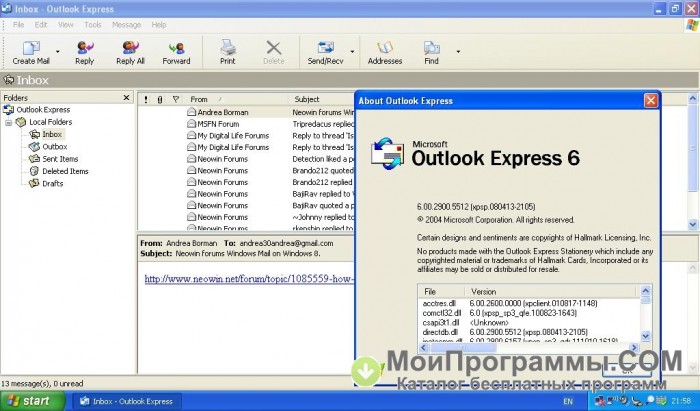Collapse the Local Folders tree node
The height and width of the screenshot is (411, 700).
[x=8, y=122]
